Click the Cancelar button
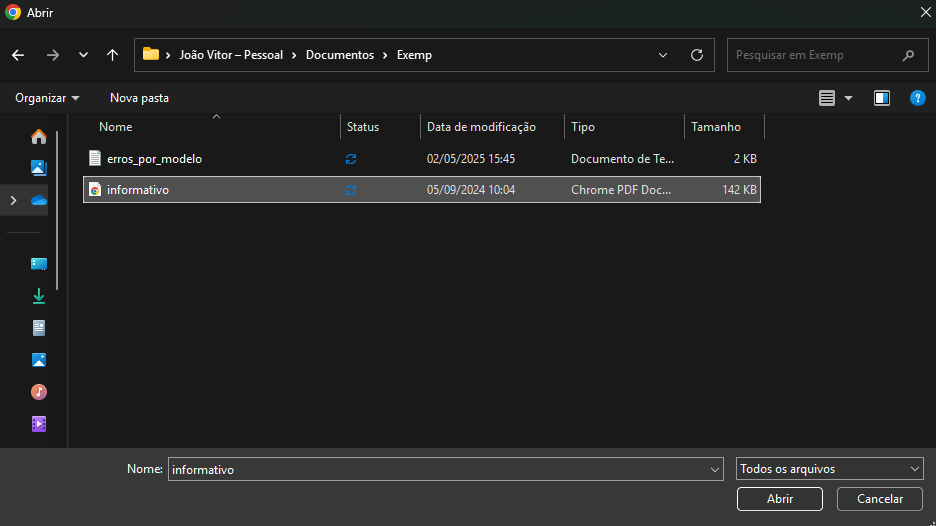Image resolution: width=936 pixels, height=526 pixels. tap(880, 499)
